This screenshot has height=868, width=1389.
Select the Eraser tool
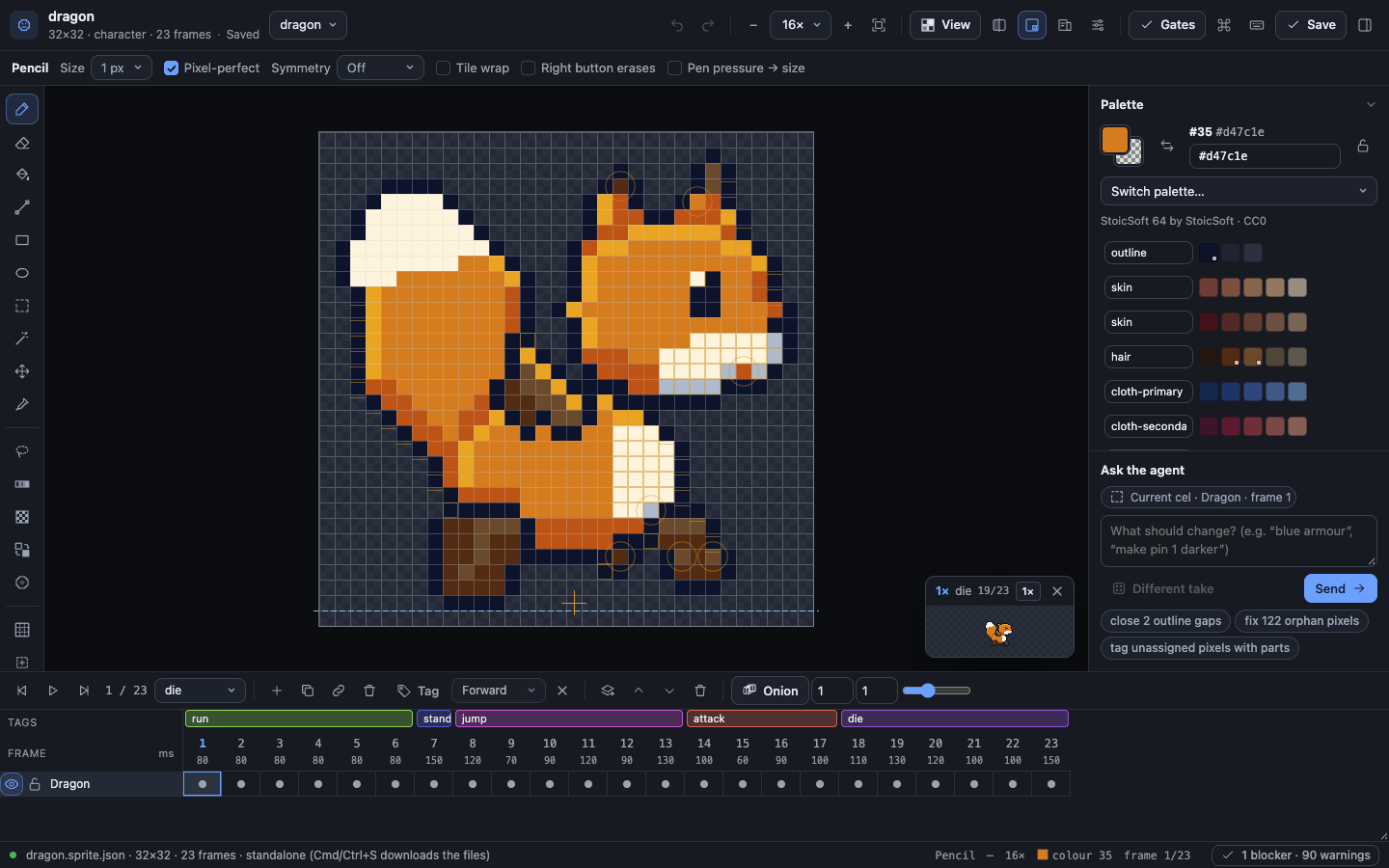point(22,143)
